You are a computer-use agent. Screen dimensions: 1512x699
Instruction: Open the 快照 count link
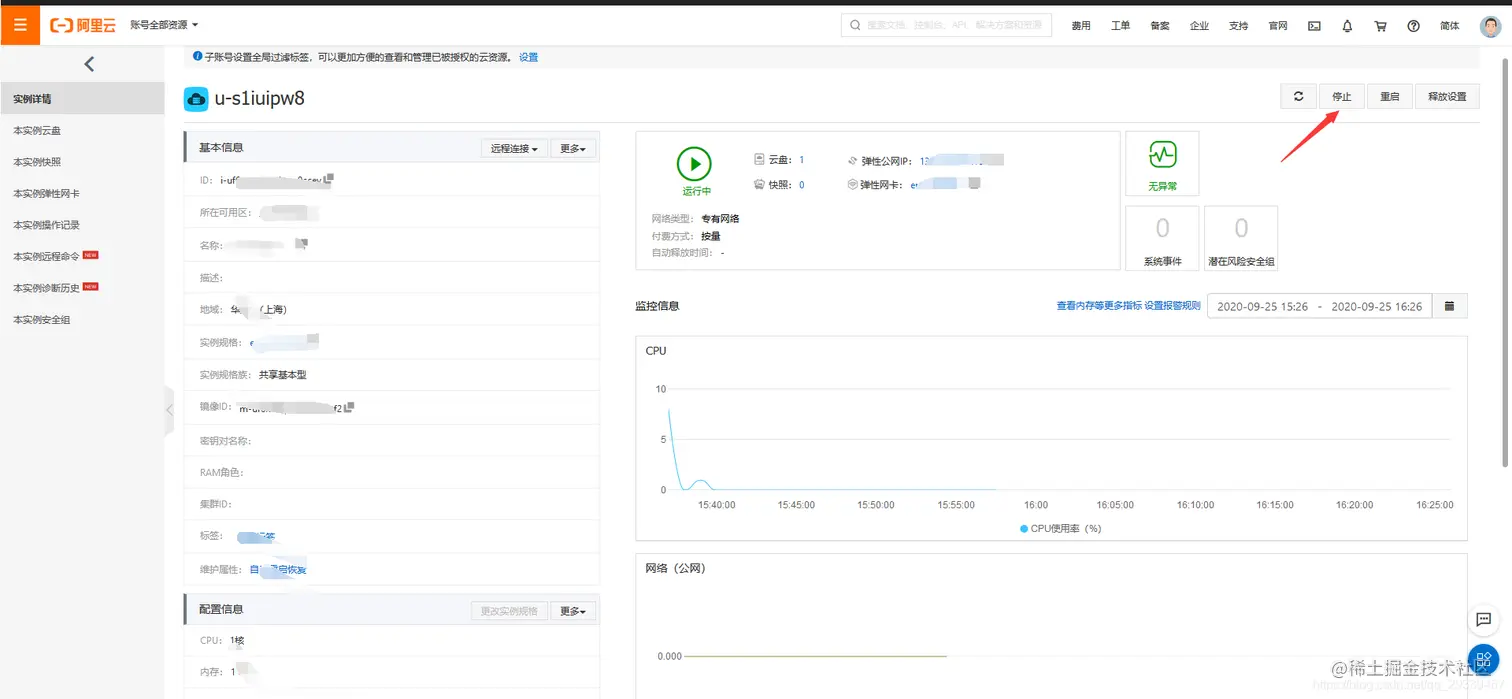coord(801,185)
